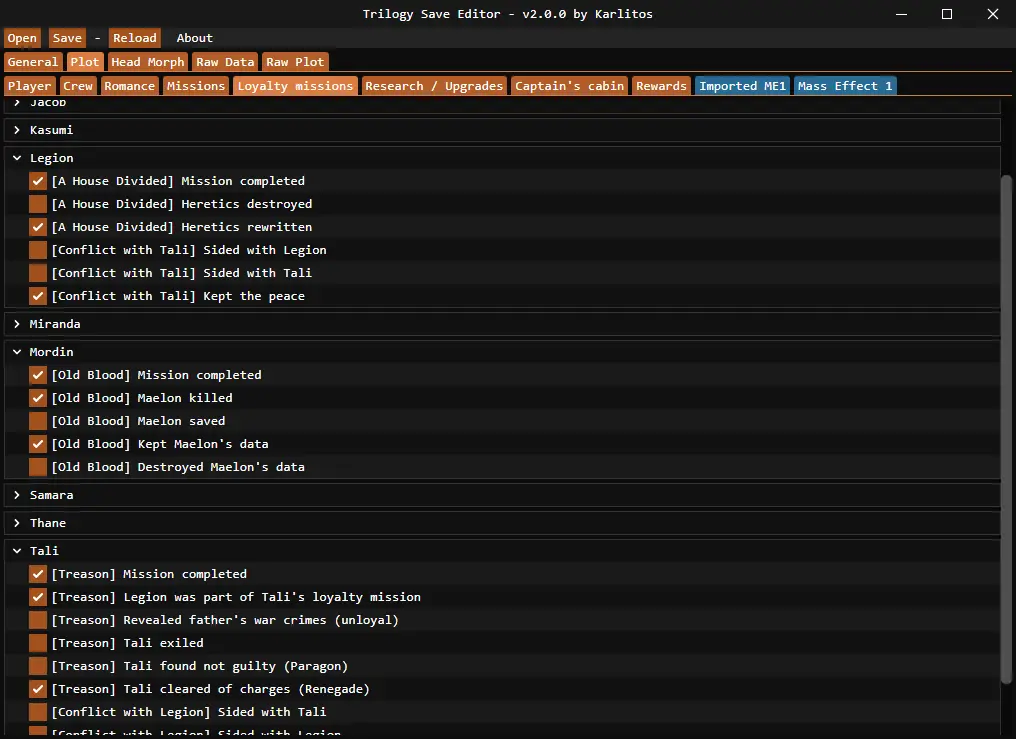The image size is (1016, 739).
Task: Check Heretics destroyed checkbox
Action: point(38,204)
